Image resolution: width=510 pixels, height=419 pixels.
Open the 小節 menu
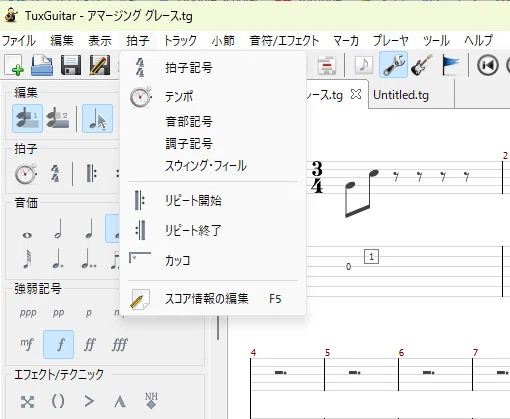(223, 41)
